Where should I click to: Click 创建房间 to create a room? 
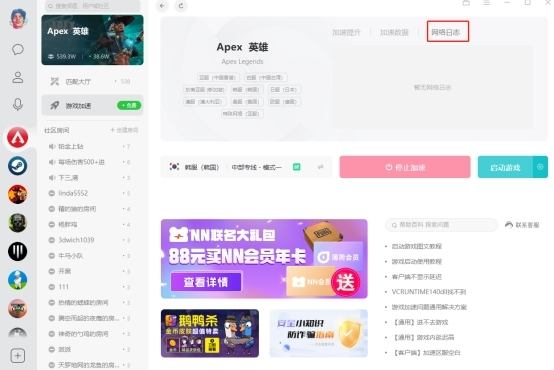click(124, 130)
